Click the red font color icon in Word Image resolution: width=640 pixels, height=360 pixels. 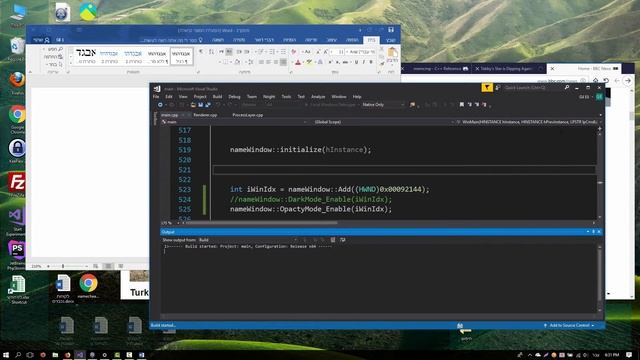pos(298,62)
